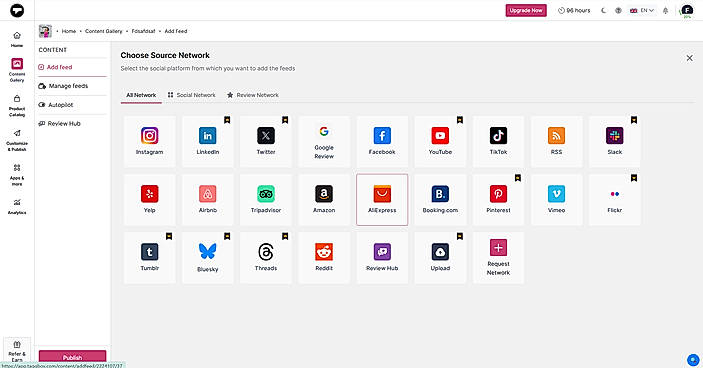Select the AliExpress network tile

(x=382, y=199)
